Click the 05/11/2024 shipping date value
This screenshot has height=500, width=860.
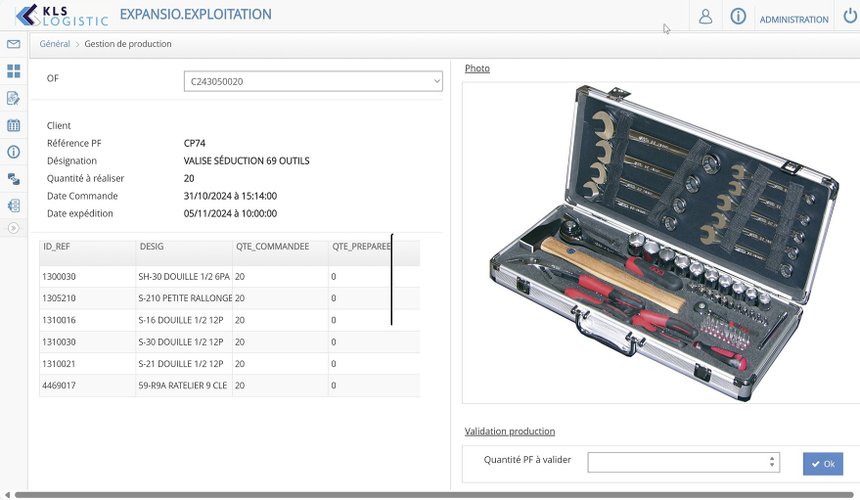click(x=230, y=213)
